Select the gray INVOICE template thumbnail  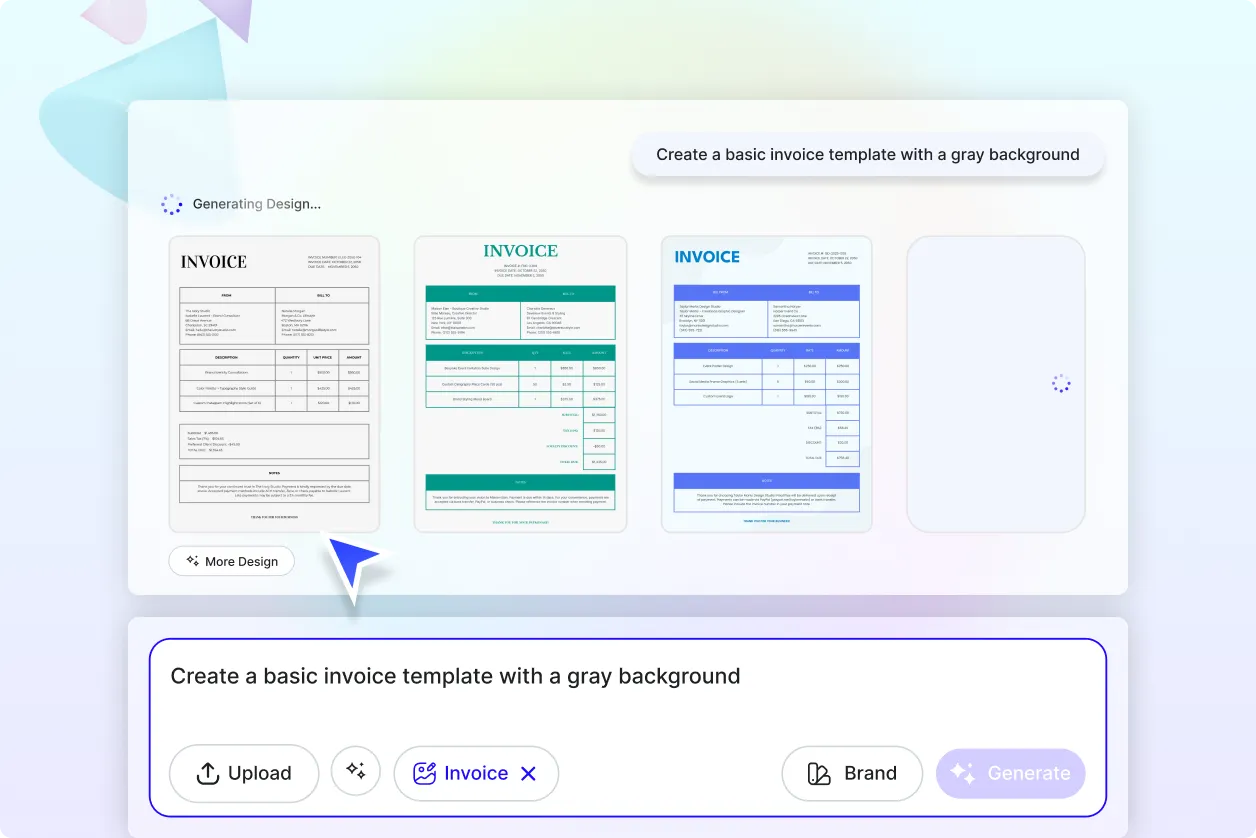274,383
